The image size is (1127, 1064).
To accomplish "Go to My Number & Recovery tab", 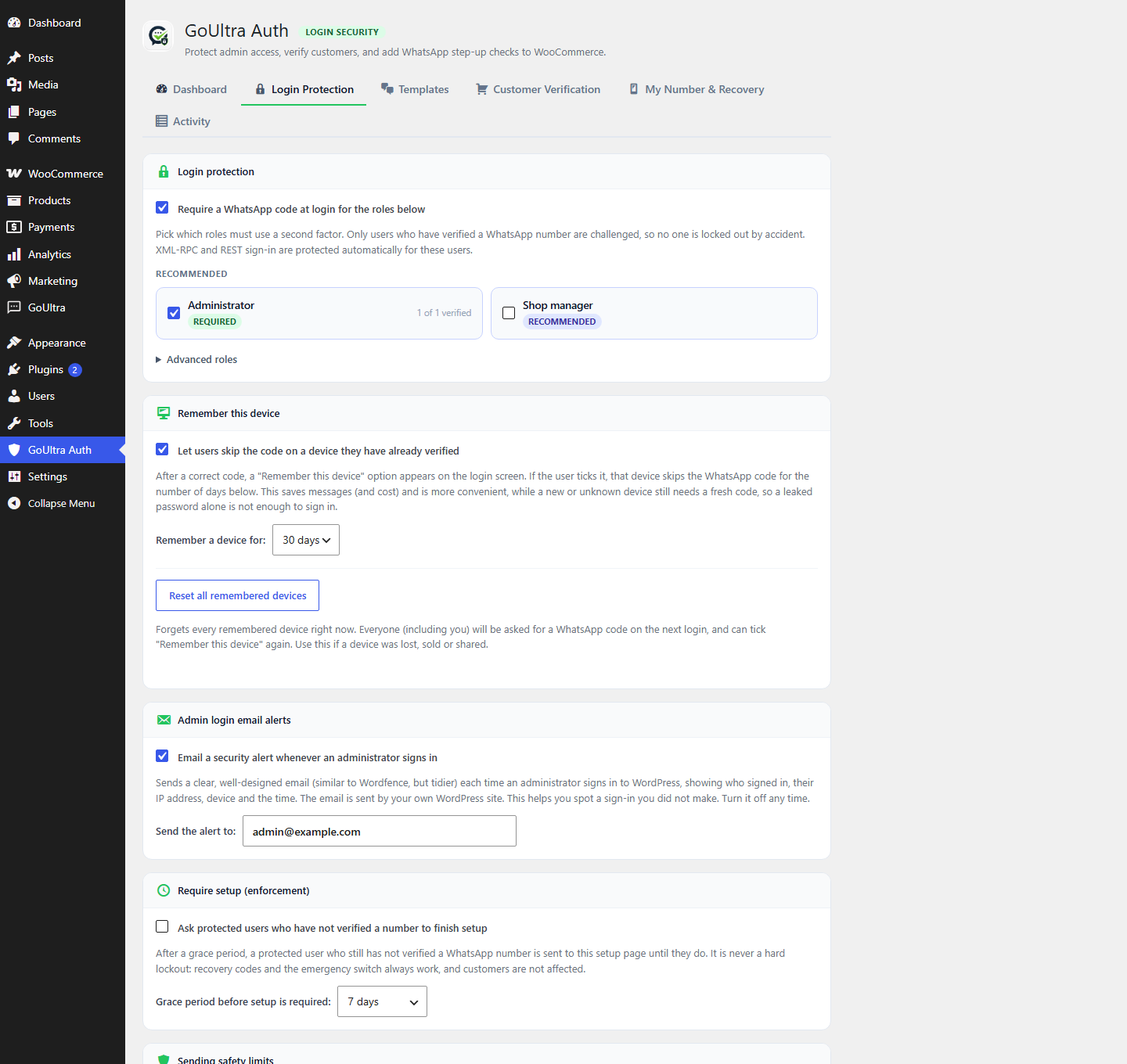I will 697,89.
